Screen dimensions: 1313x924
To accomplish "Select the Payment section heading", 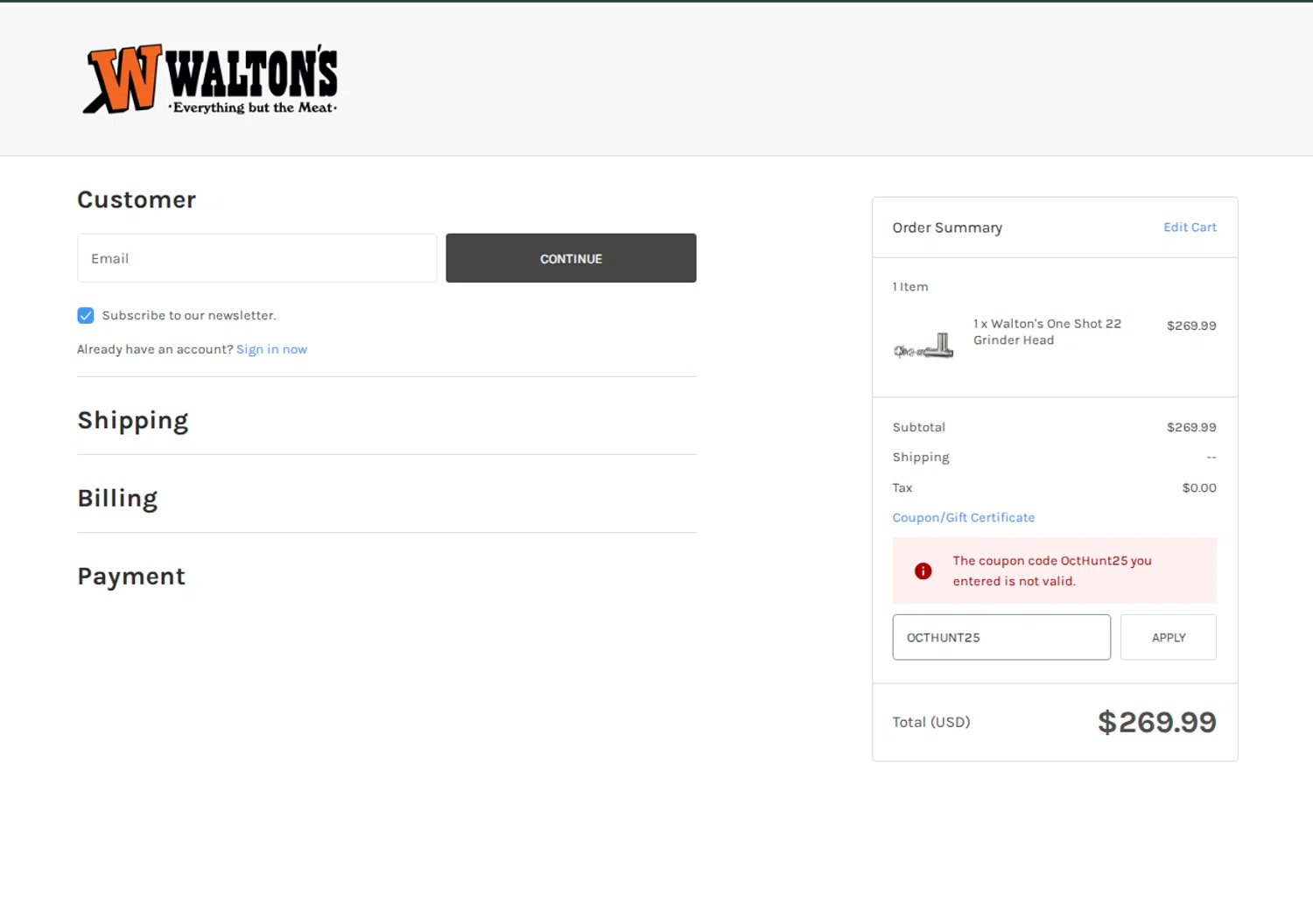I will 131,577.
